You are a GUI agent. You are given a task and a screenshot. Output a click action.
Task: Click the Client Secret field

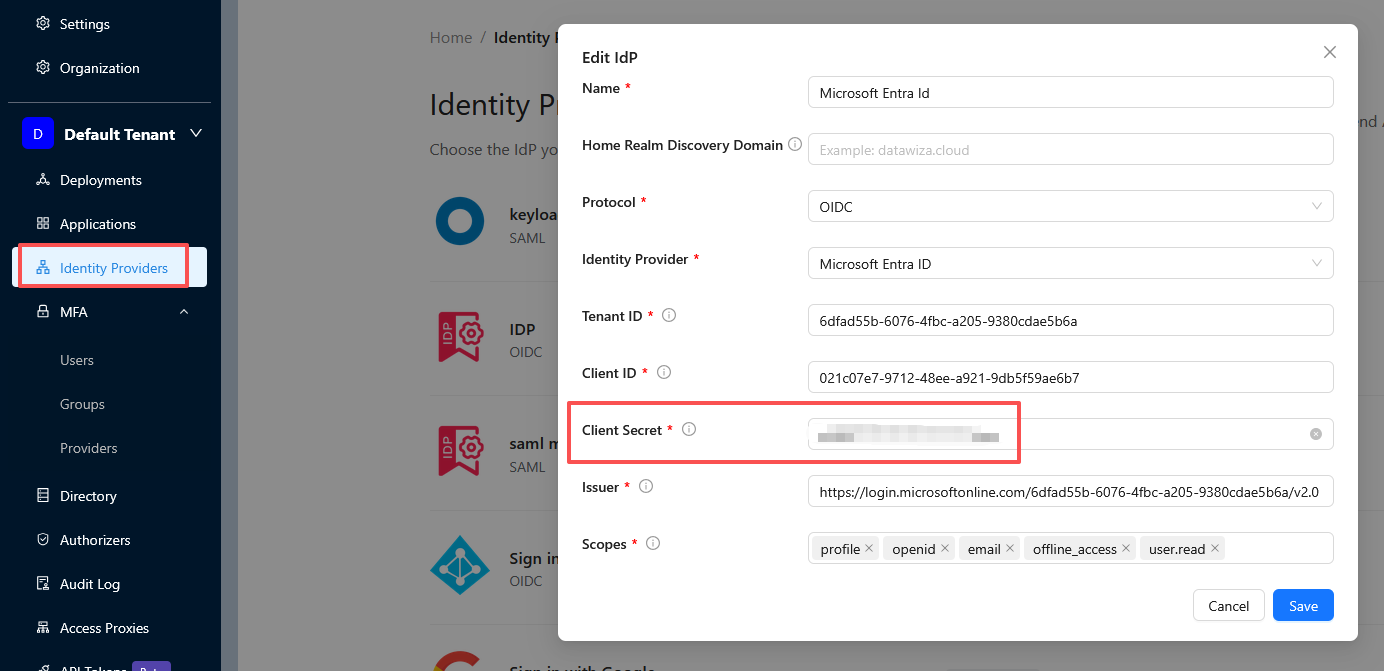point(1071,435)
